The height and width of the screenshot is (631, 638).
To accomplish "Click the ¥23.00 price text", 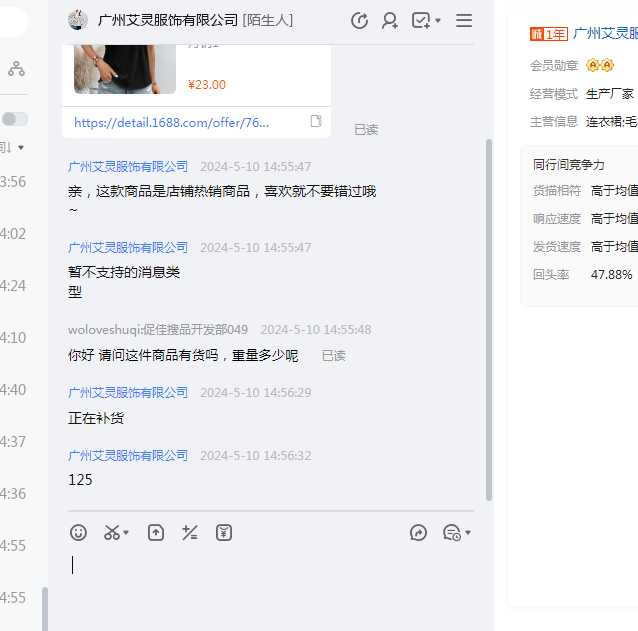I will (x=207, y=85).
